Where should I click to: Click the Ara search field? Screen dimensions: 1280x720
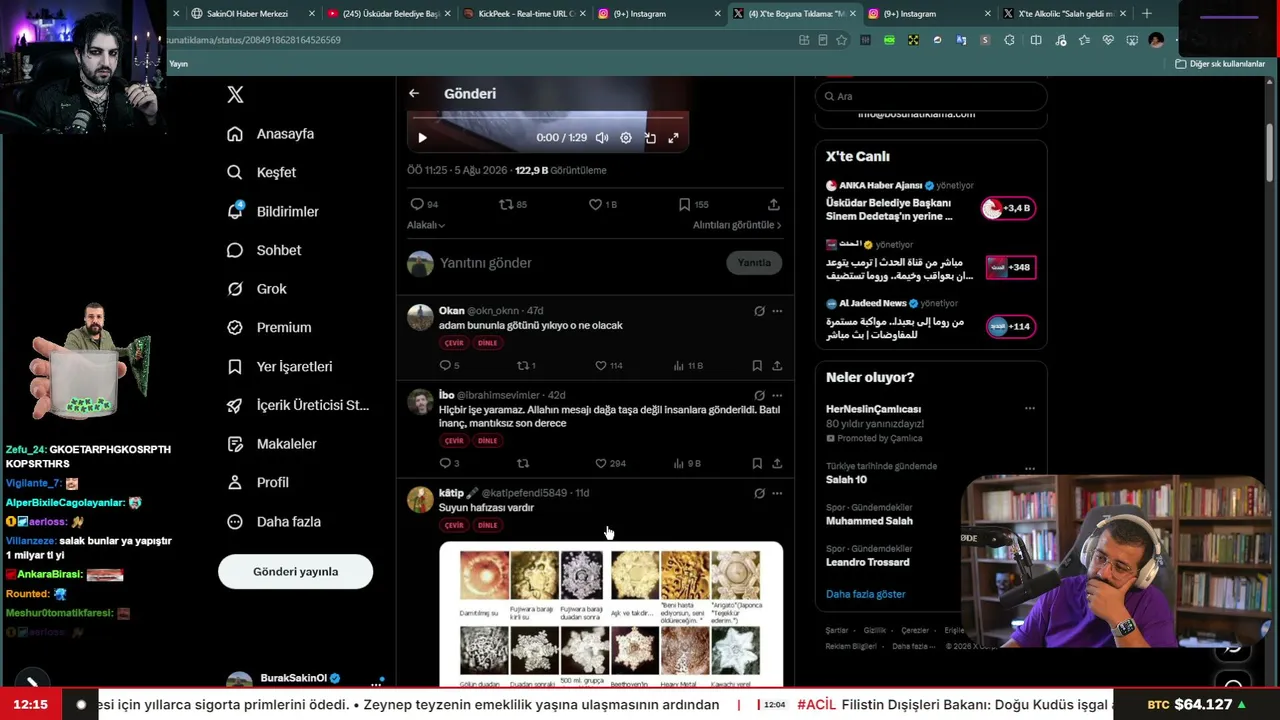click(x=931, y=96)
